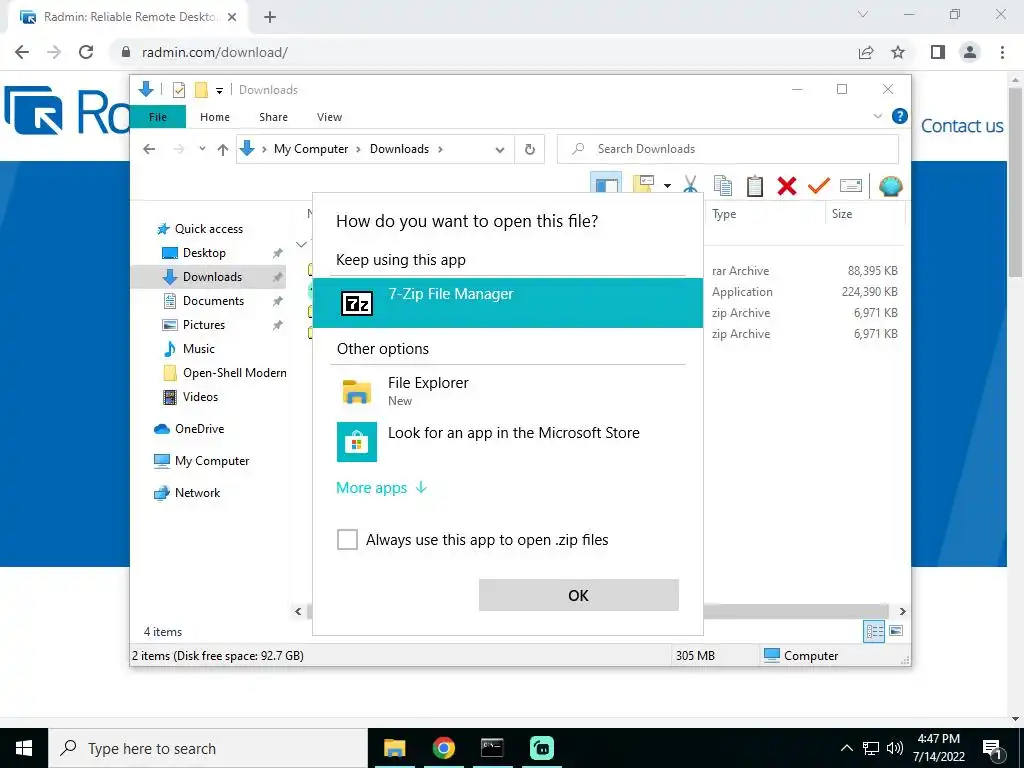The image size is (1024, 768).
Task: Select Pictures in navigation pane
Action: [203, 325]
